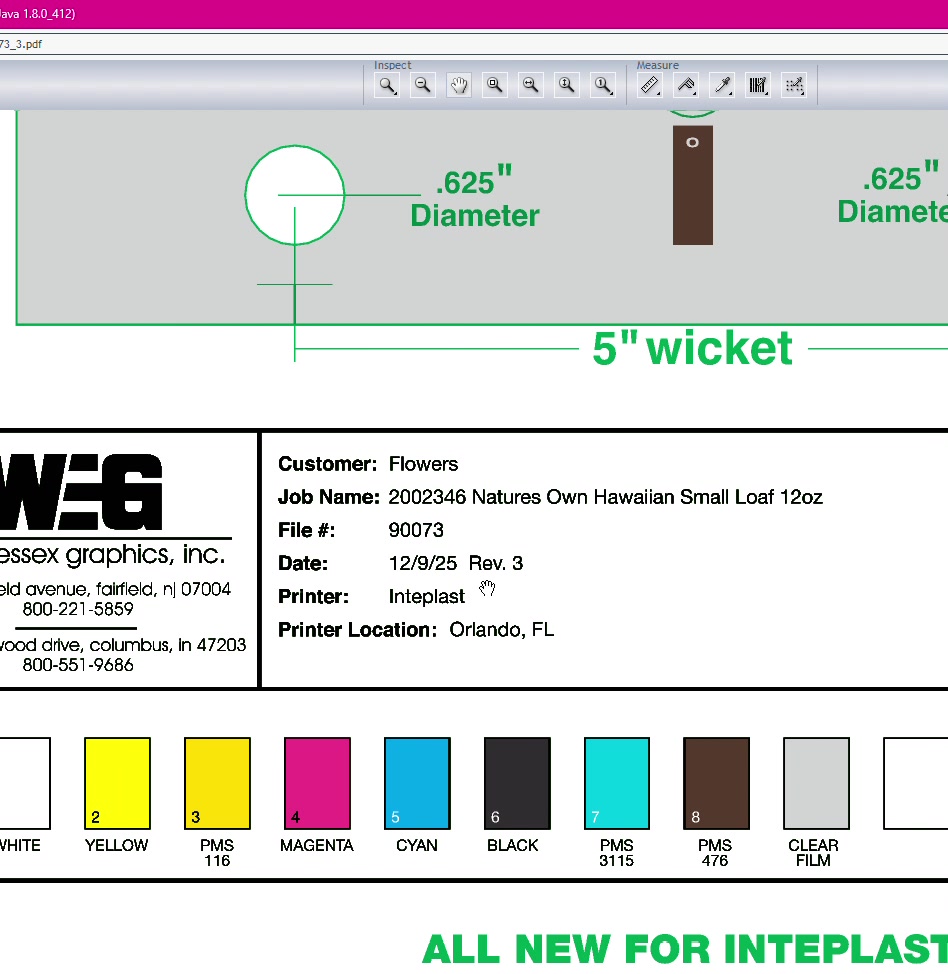Select the Ruler measurement tool
This screenshot has height=974, width=948.
pyautogui.click(x=650, y=85)
